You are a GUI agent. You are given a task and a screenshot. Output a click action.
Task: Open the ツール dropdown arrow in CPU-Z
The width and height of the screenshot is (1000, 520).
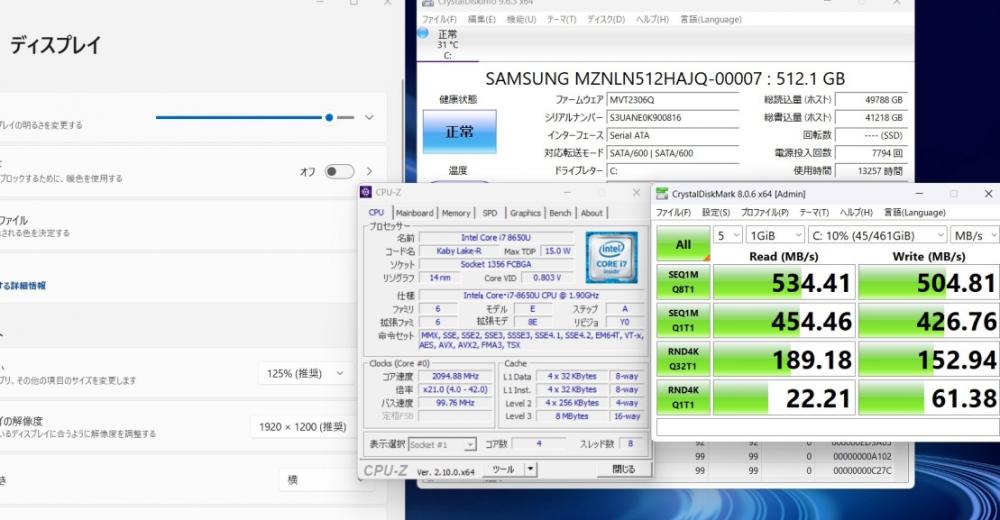[530, 470]
